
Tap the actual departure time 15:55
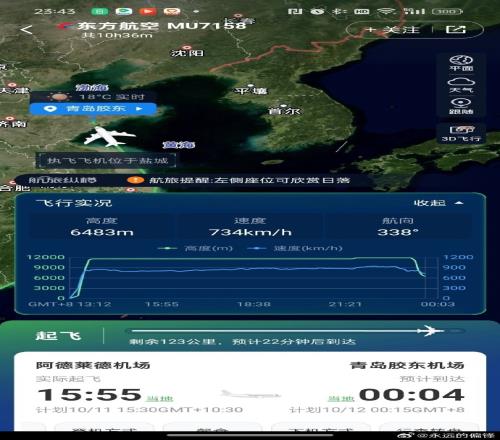tap(89, 395)
